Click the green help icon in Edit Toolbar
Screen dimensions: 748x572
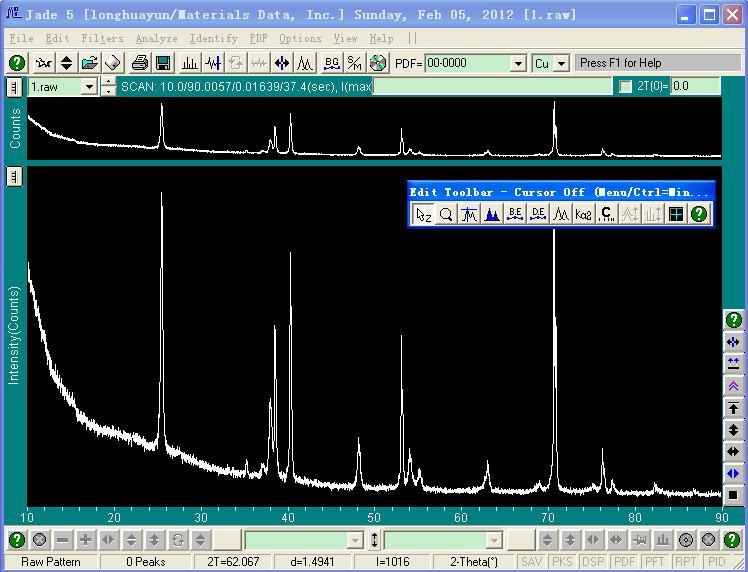pyautogui.click(x=699, y=214)
